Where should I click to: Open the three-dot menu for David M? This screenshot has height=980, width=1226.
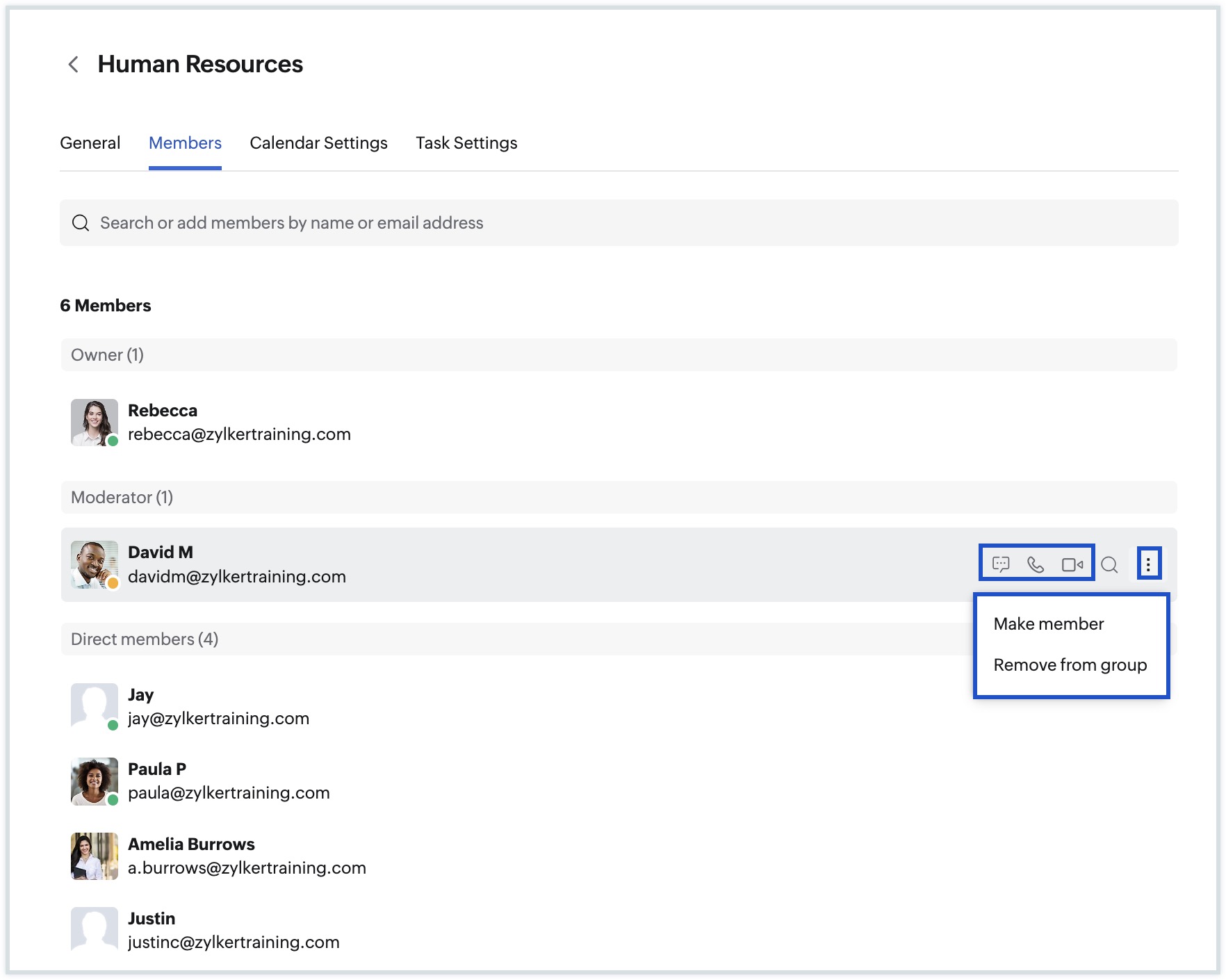coord(1148,564)
